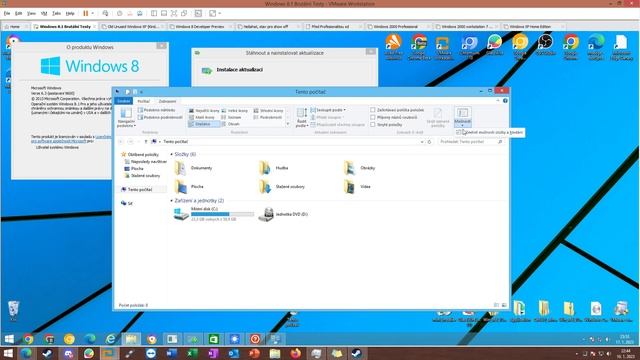Switch to the VMware Home tab
The height and width of the screenshot is (360, 640).
click(x=15, y=27)
